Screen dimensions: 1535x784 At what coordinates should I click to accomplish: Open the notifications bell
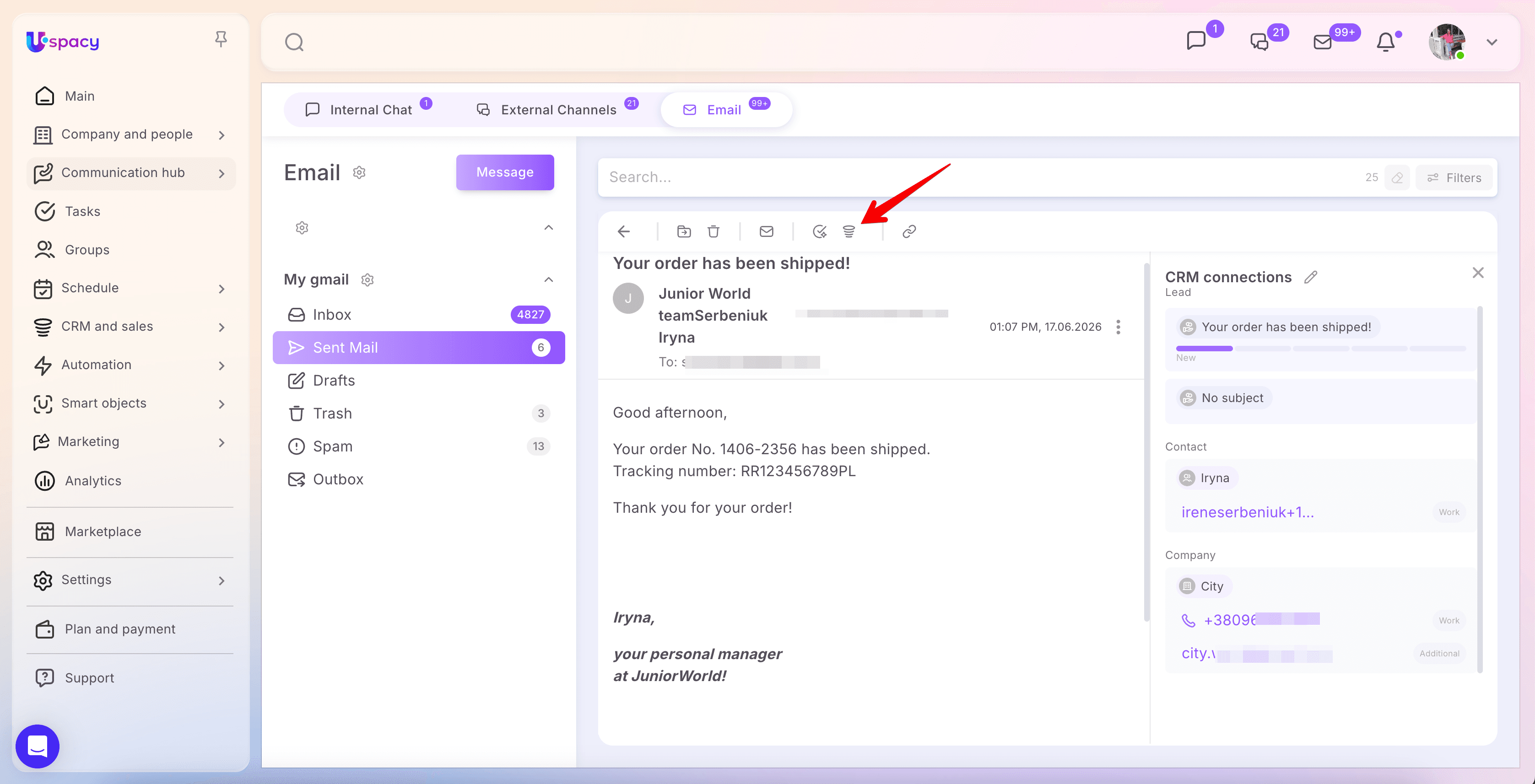coord(1386,42)
